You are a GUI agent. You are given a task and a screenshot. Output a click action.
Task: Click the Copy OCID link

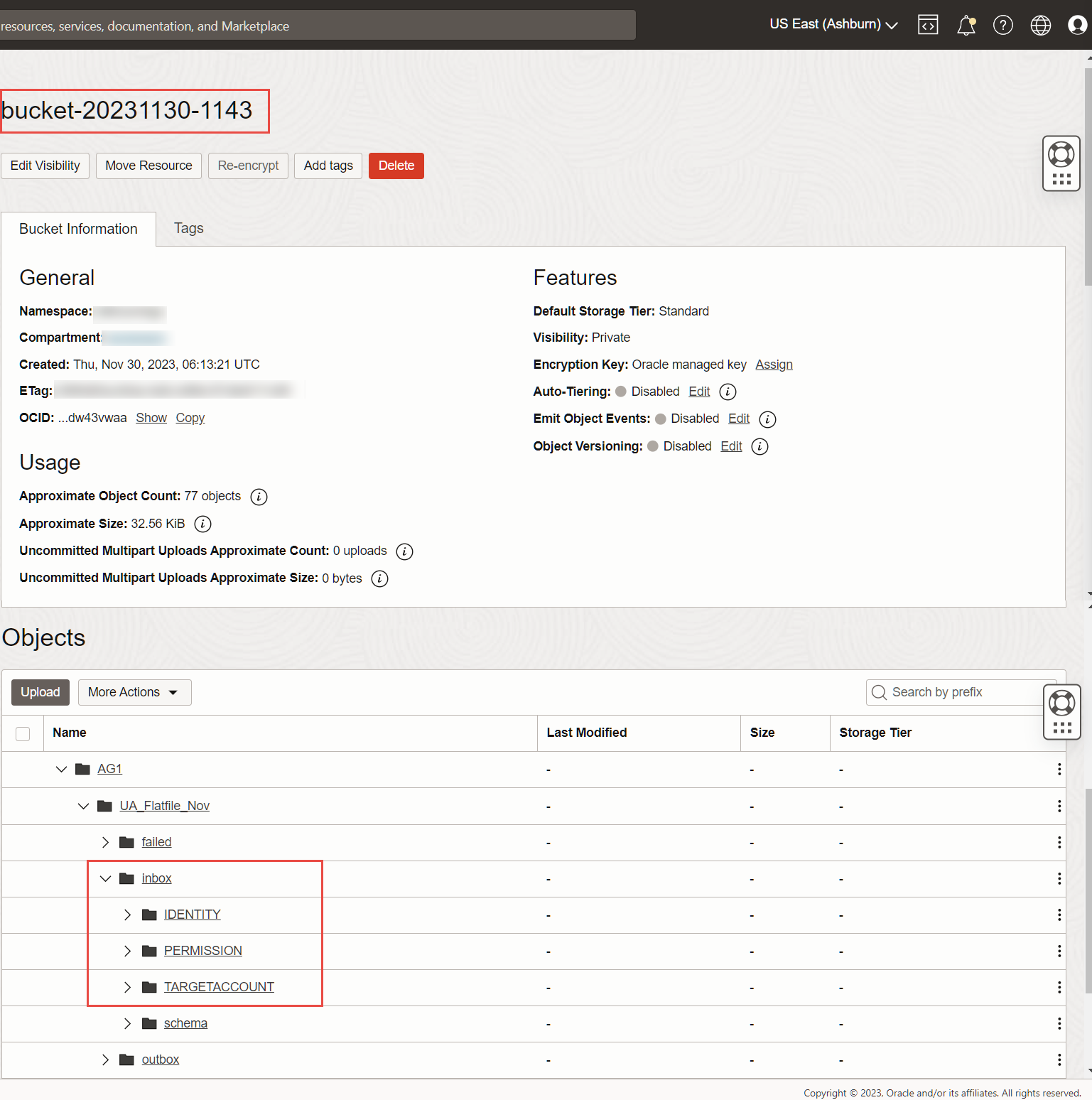point(190,418)
